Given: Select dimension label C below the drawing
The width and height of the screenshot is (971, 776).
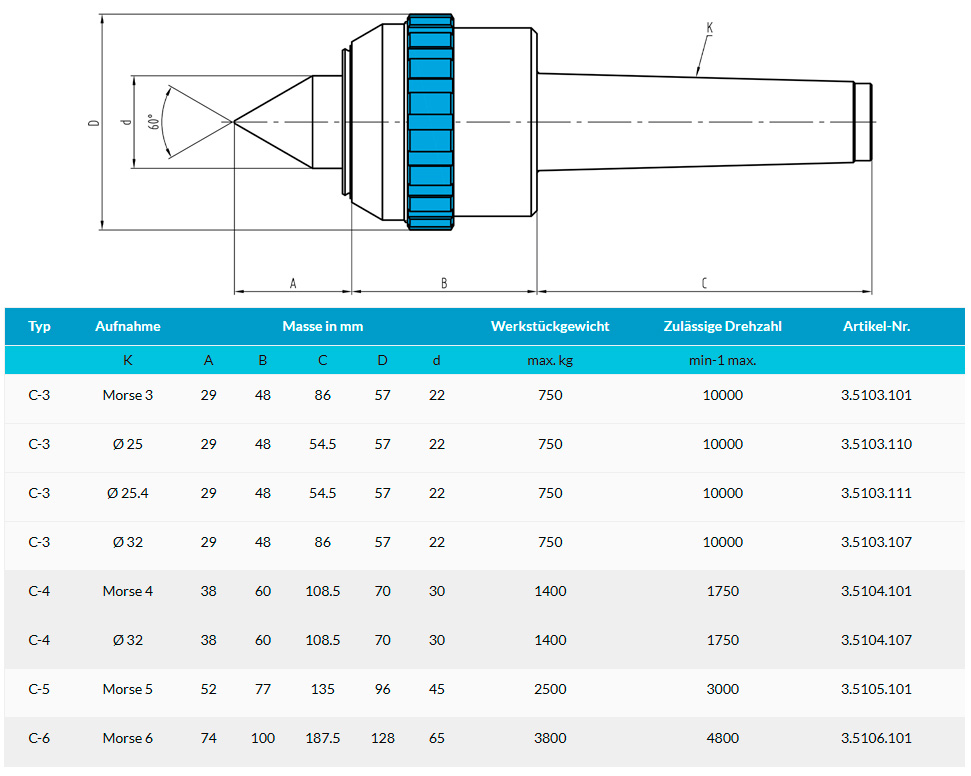Looking at the screenshot, I should click(704, 284).
